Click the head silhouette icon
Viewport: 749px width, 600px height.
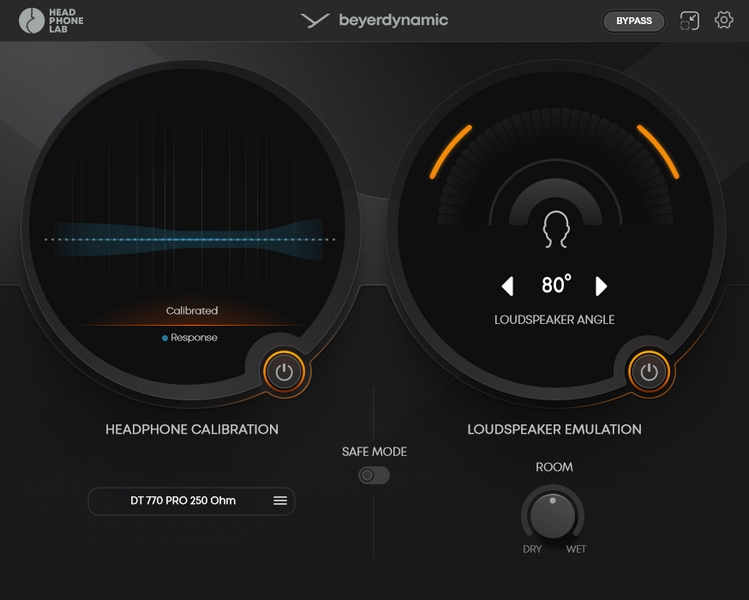555,229
